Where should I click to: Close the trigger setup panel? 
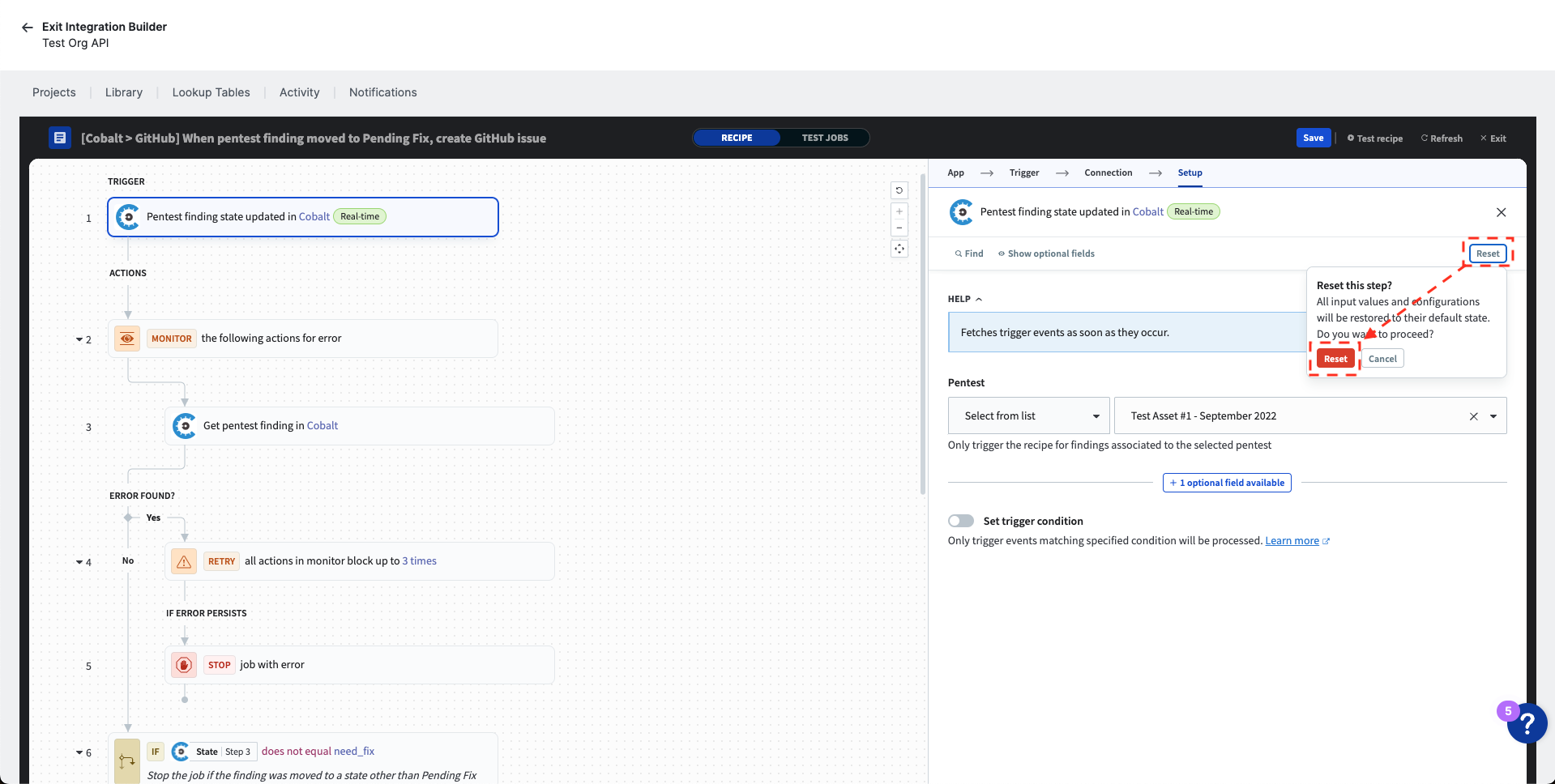(x=1501, y=212)
